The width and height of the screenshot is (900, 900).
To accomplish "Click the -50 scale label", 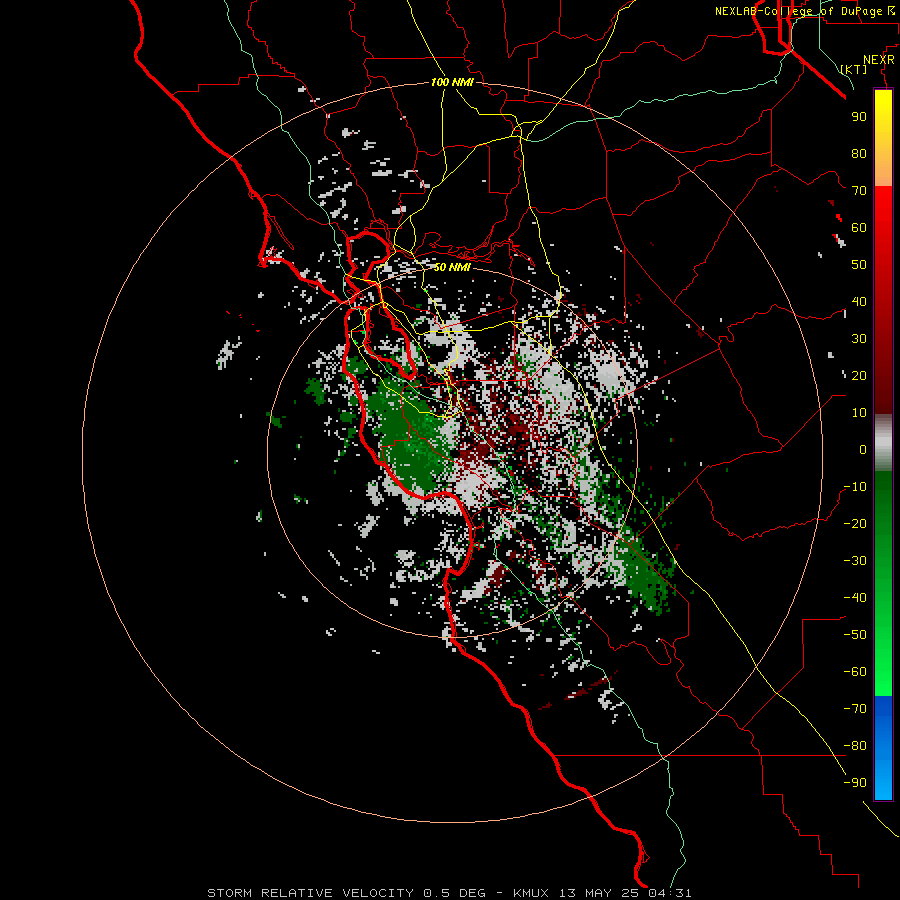I will pyautogui.click(x=855, y=635).
